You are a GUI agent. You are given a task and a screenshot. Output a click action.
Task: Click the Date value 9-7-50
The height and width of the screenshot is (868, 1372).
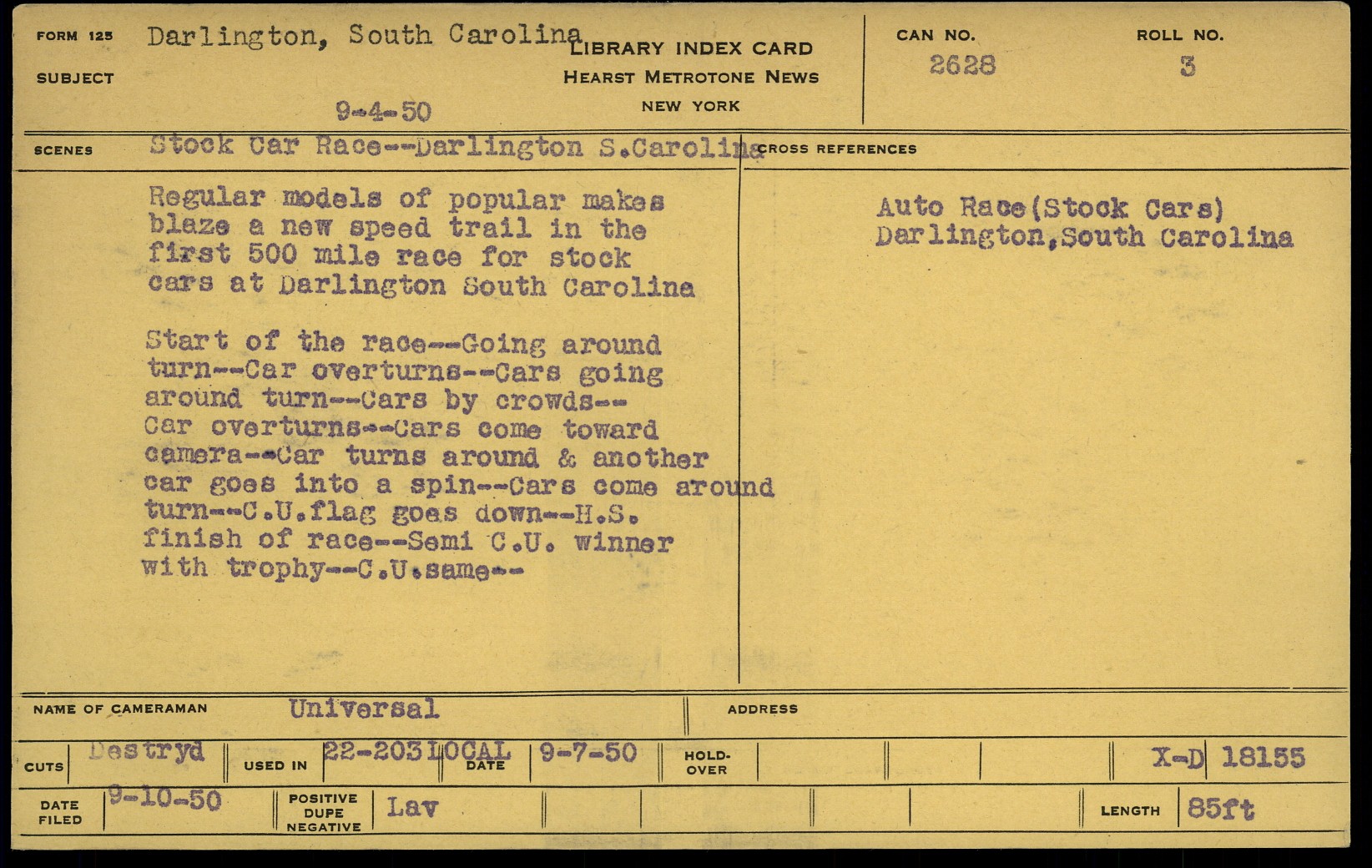click(x=588, y=753)
